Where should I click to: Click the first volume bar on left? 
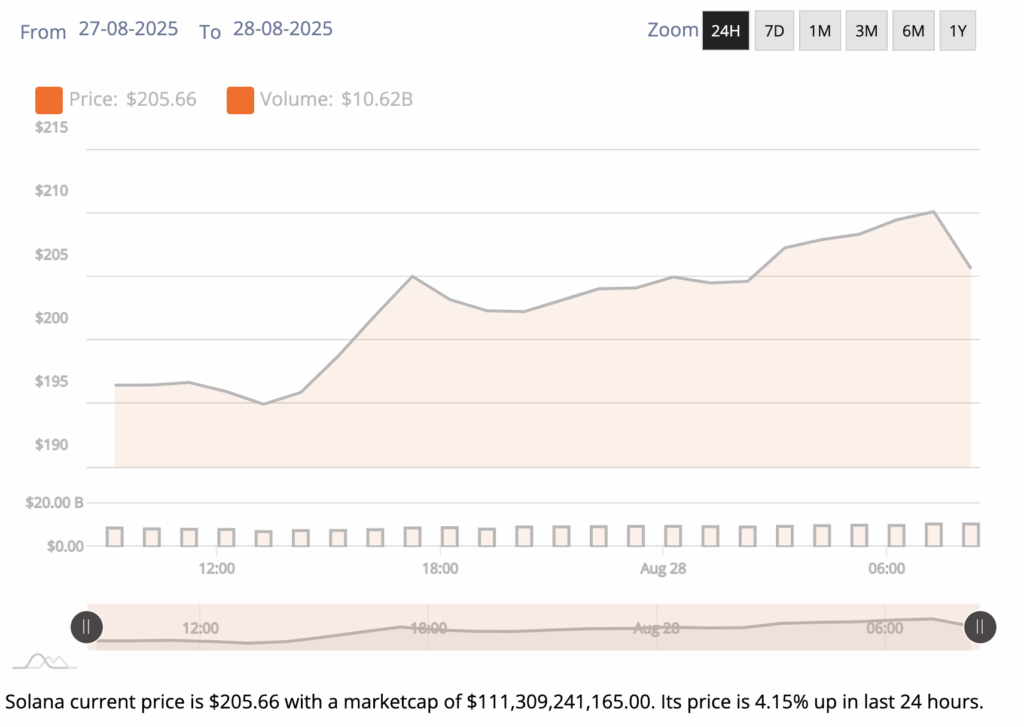[115, 537]
